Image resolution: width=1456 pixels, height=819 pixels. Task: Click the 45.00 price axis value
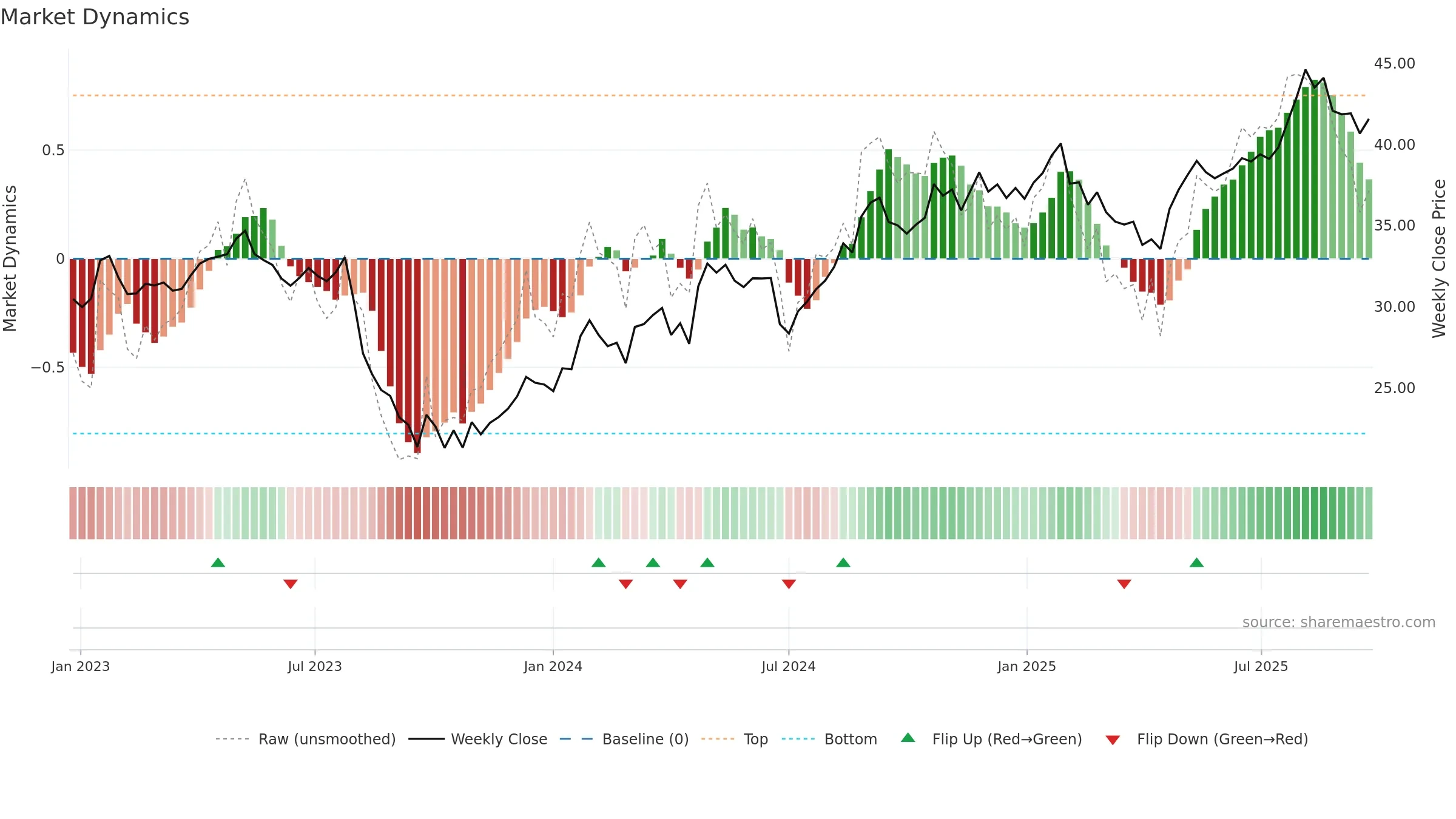tap(1395, 63)
